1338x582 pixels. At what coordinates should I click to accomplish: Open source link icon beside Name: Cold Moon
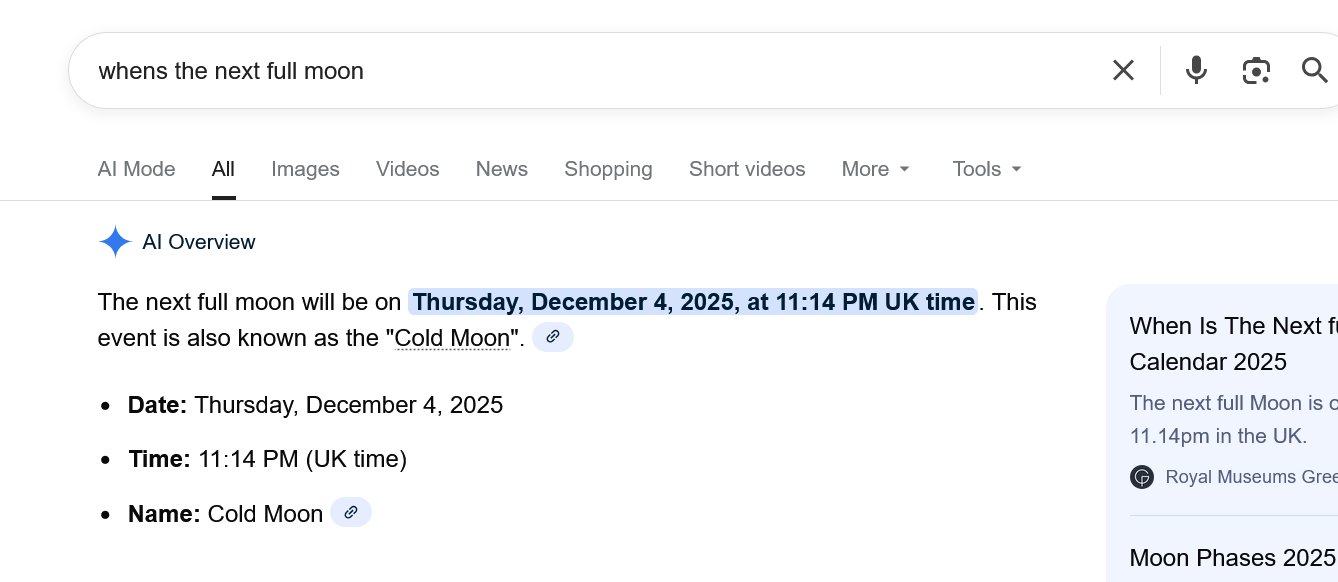tap(351, 513)
